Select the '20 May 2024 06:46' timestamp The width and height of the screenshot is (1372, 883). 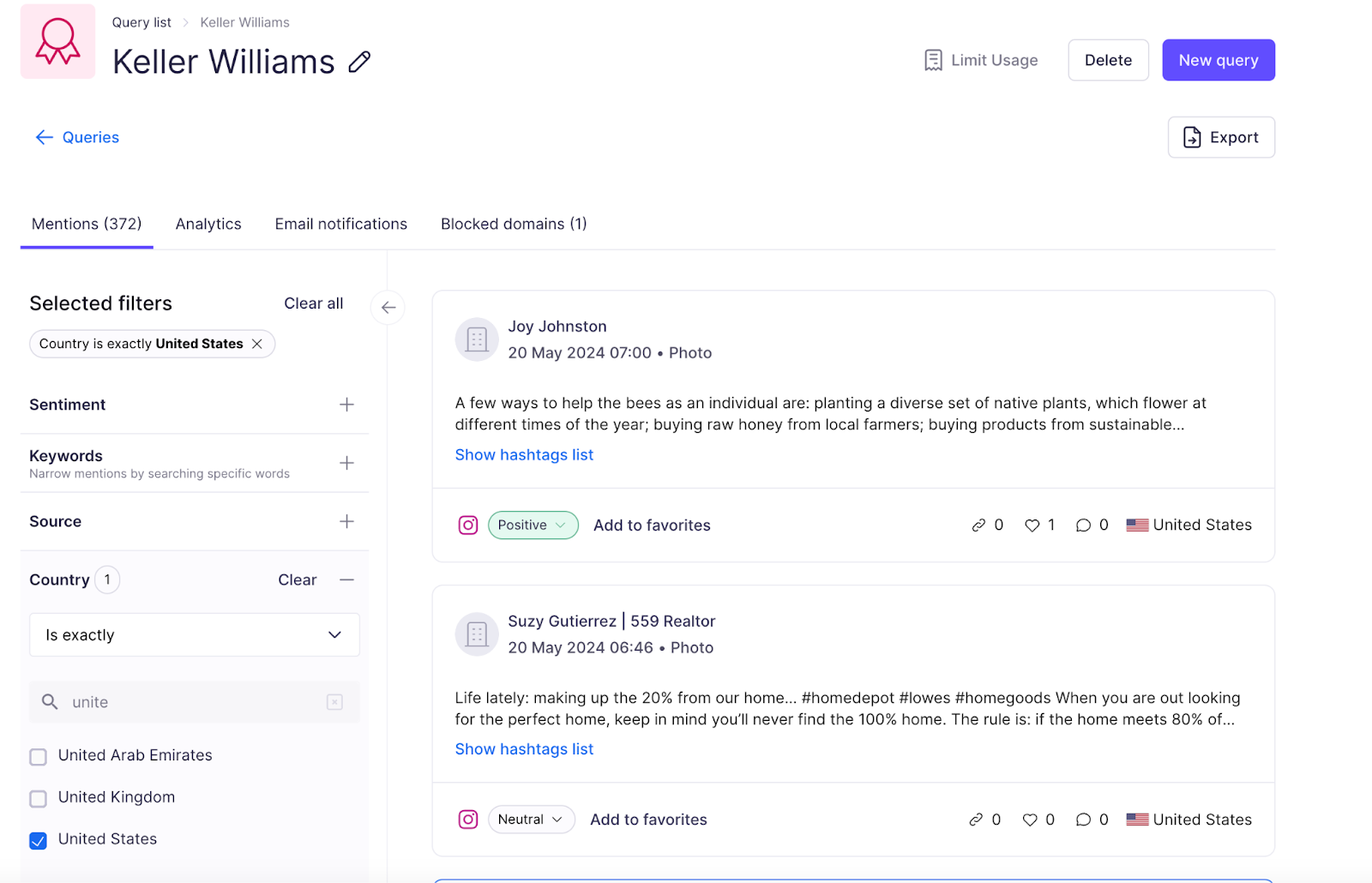[581, 648]
